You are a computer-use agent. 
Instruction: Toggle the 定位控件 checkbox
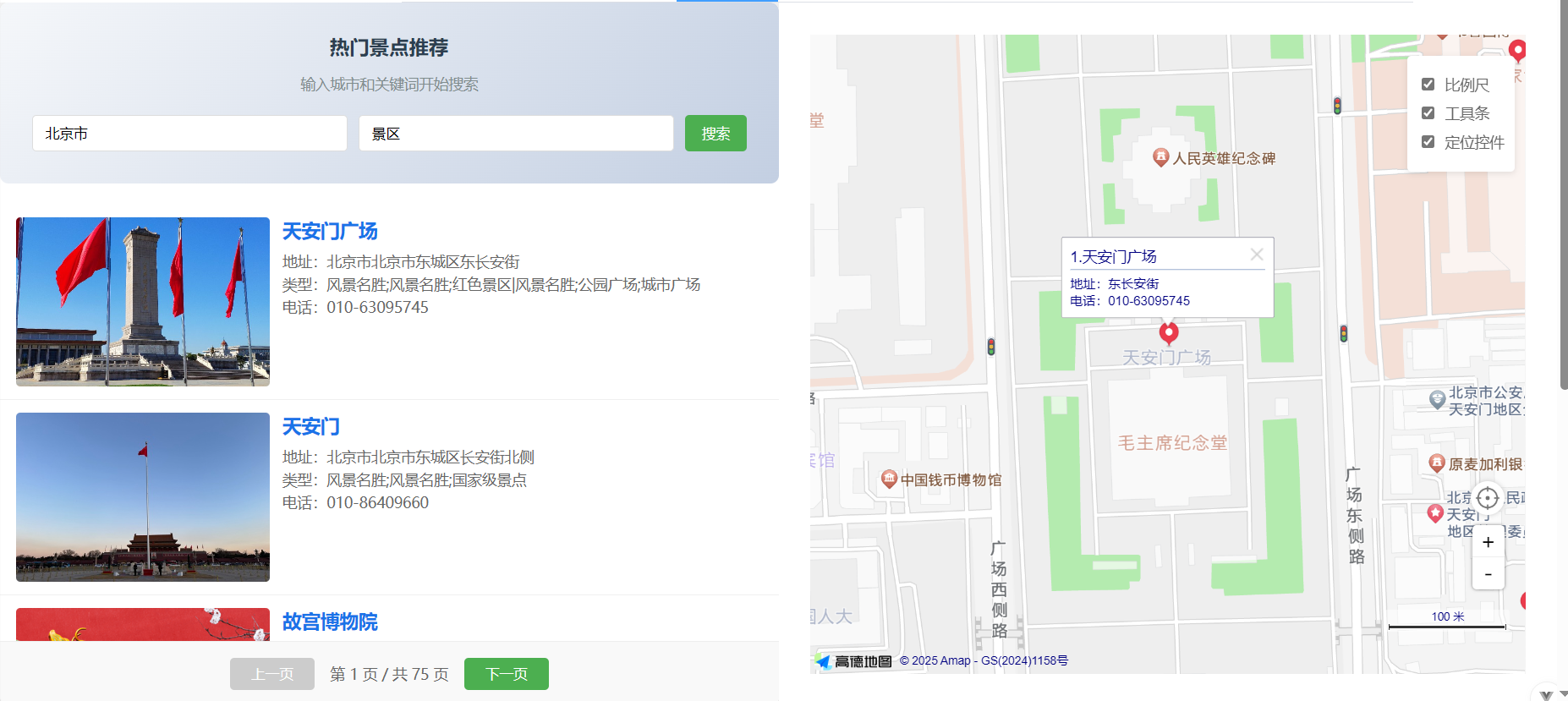1428,142
